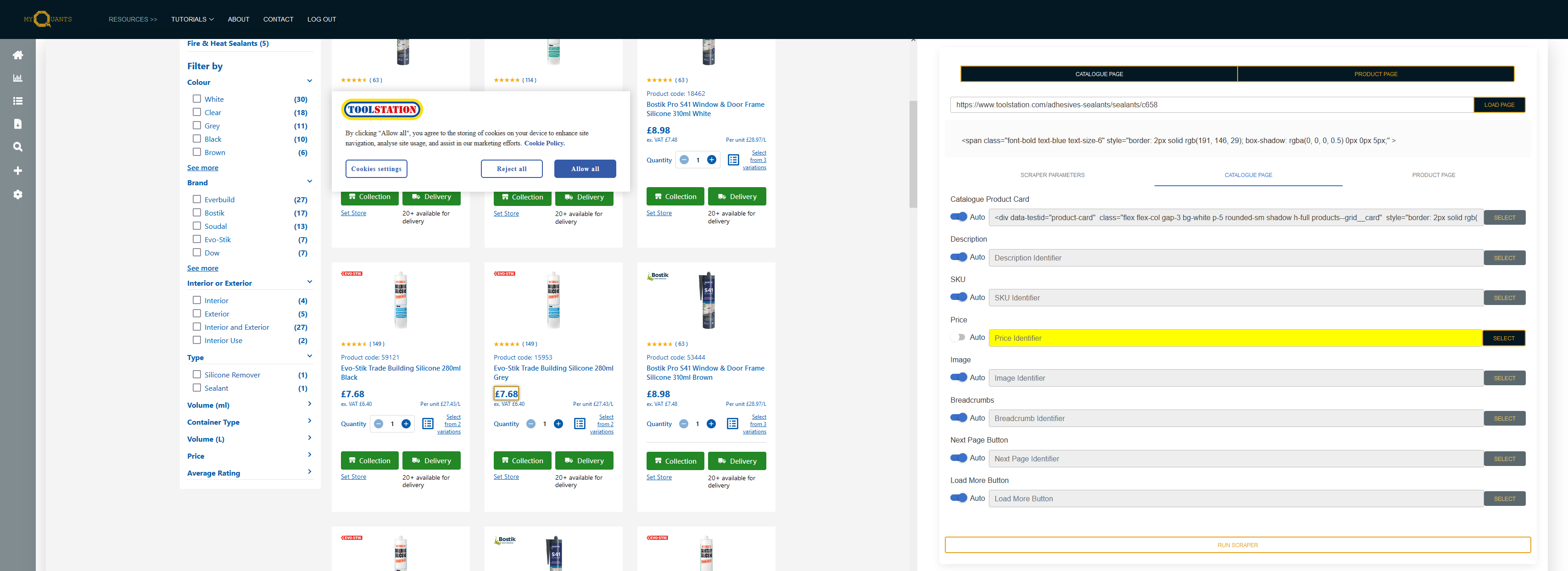Open variations list icon for Bostik 310ml Brown
Image resolution: width=1568 pixels, height=571 pixels.
pos(733,424)
